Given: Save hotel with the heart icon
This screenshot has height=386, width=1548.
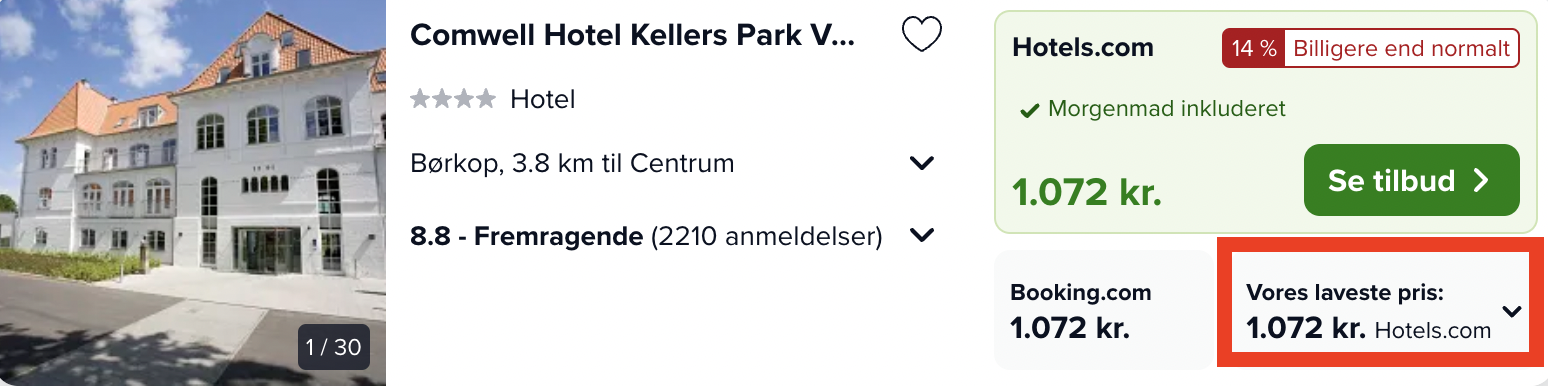Looking at the screenshot, I should [x=921, y=35].
